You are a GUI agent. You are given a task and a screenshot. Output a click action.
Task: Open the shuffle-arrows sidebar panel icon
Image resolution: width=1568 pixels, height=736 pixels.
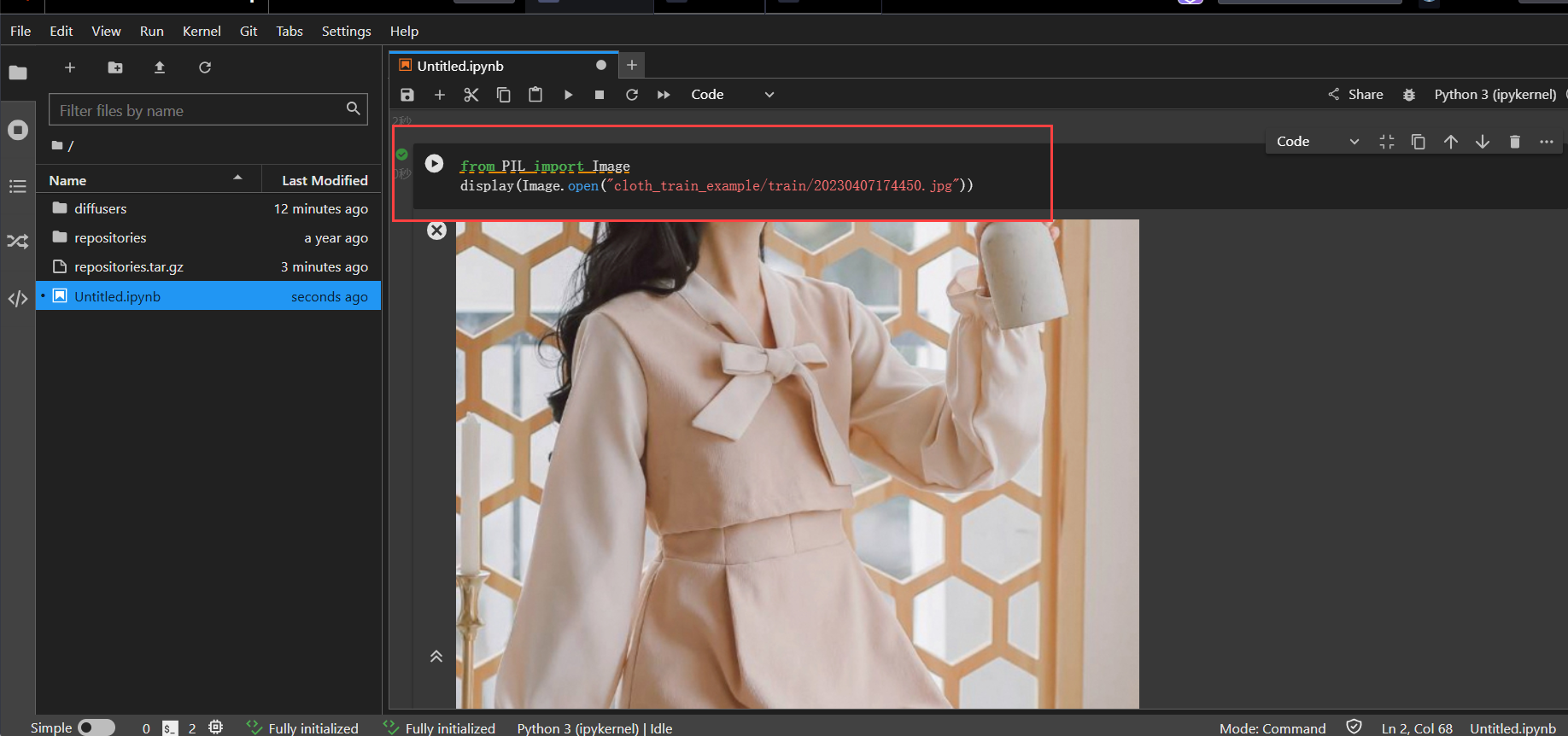click(x=18, y=242)
